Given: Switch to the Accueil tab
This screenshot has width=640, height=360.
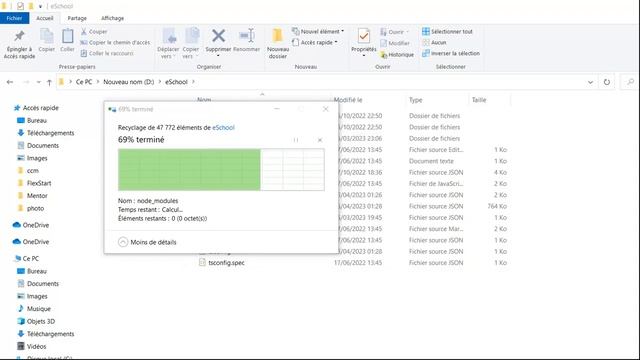Looking at the screenshot, I should [x=44, y=18].
